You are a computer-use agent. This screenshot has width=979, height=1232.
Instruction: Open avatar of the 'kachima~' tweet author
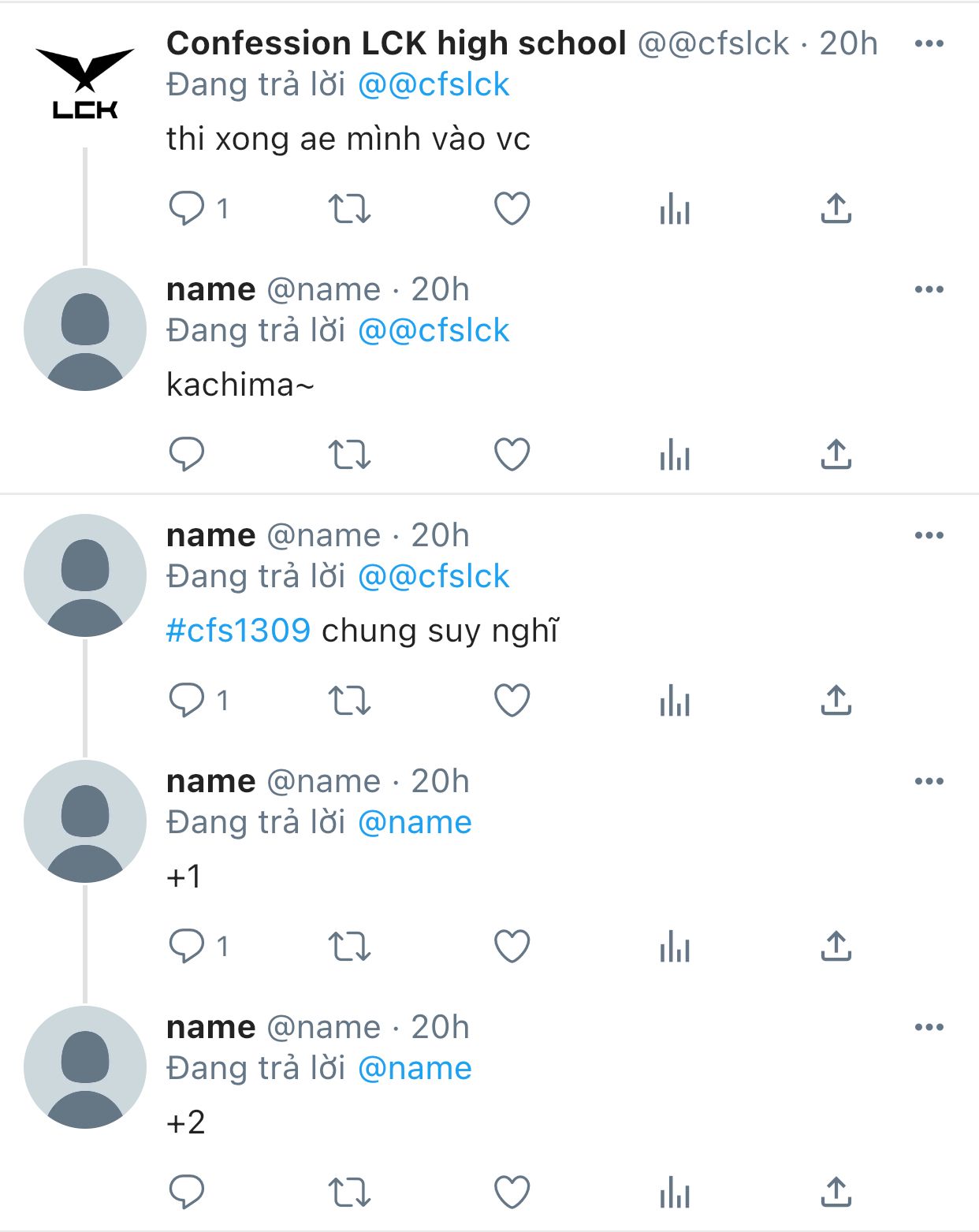coord(85,329)
